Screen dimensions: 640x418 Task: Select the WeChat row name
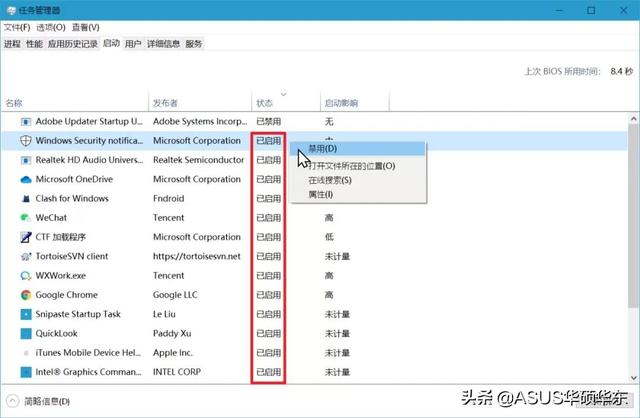(x=51, y=218)
